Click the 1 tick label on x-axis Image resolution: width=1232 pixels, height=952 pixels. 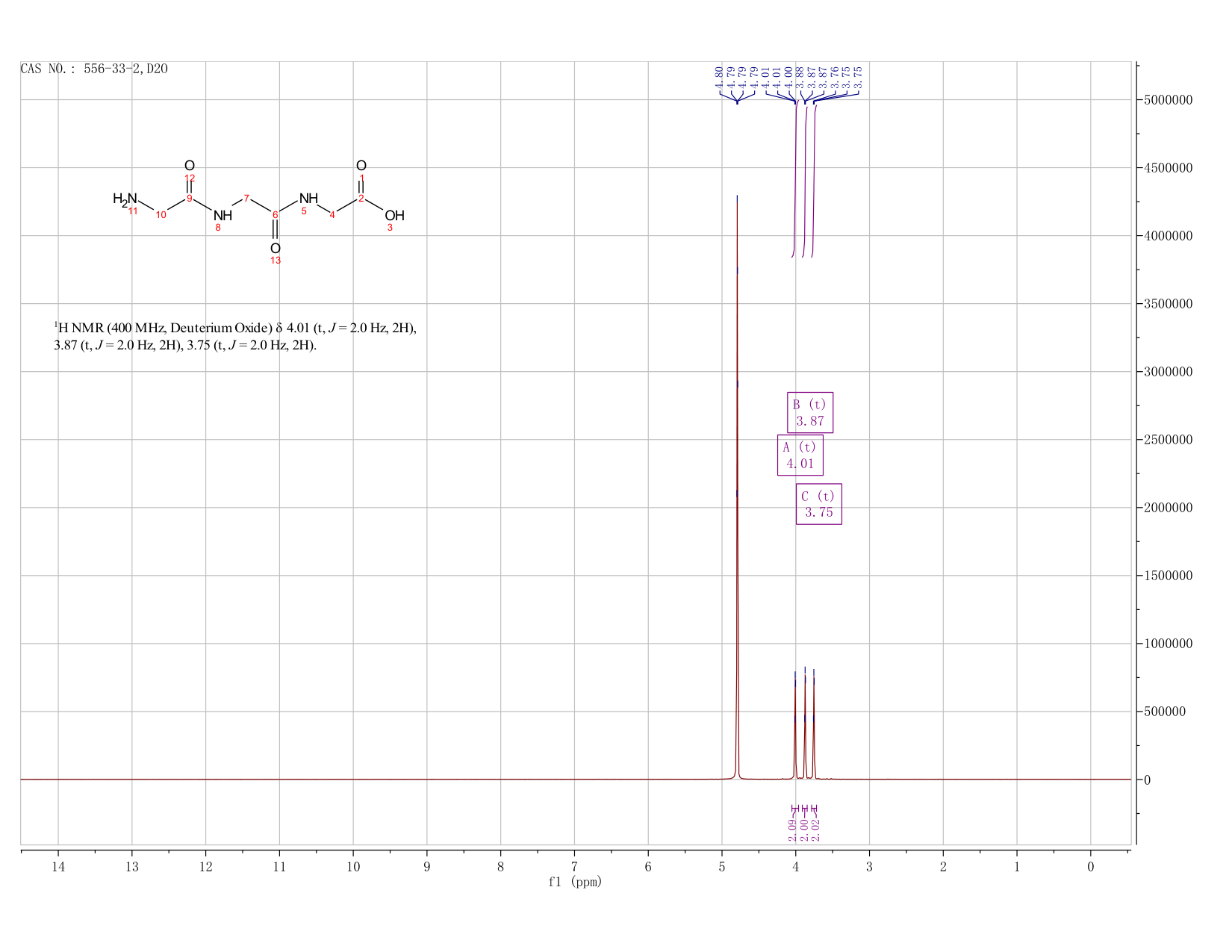point(1017,867)
